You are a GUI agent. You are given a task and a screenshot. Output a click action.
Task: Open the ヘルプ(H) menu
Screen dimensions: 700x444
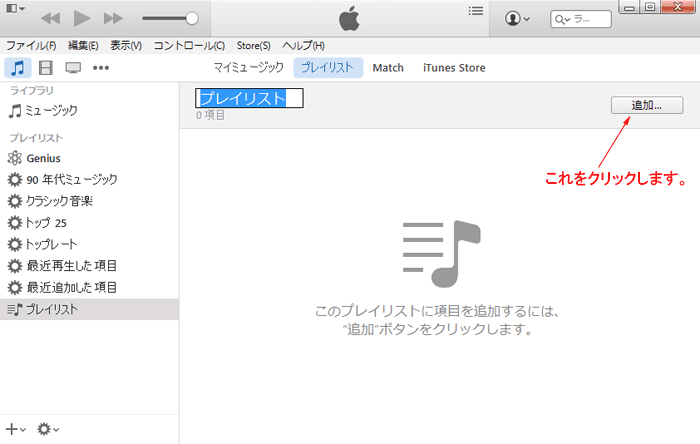[304, 46]
